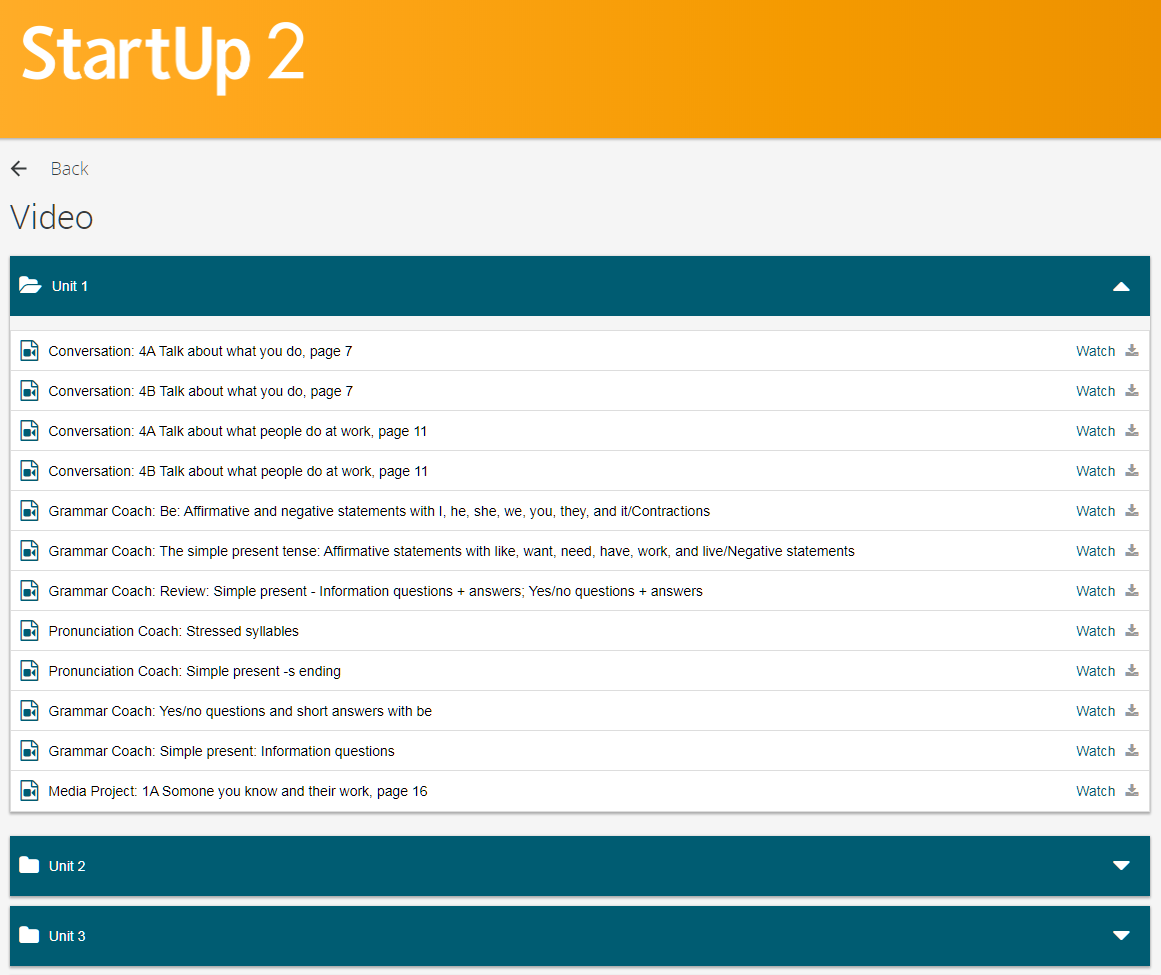Click video file icon for Conversation 4B page 7
Screen dimensions: 1161x975
pos(30,390)
